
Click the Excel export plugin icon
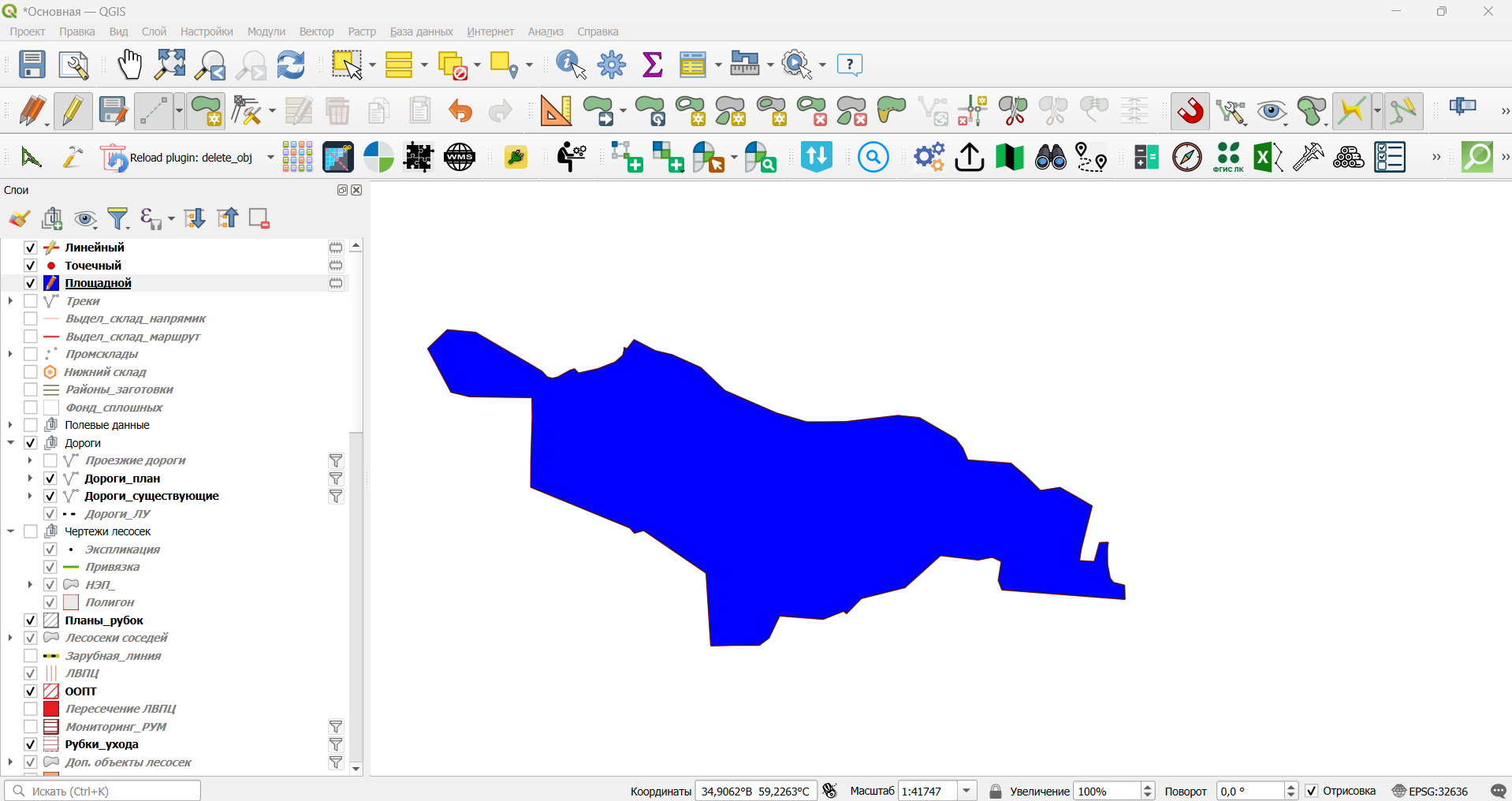point(1268,158)
